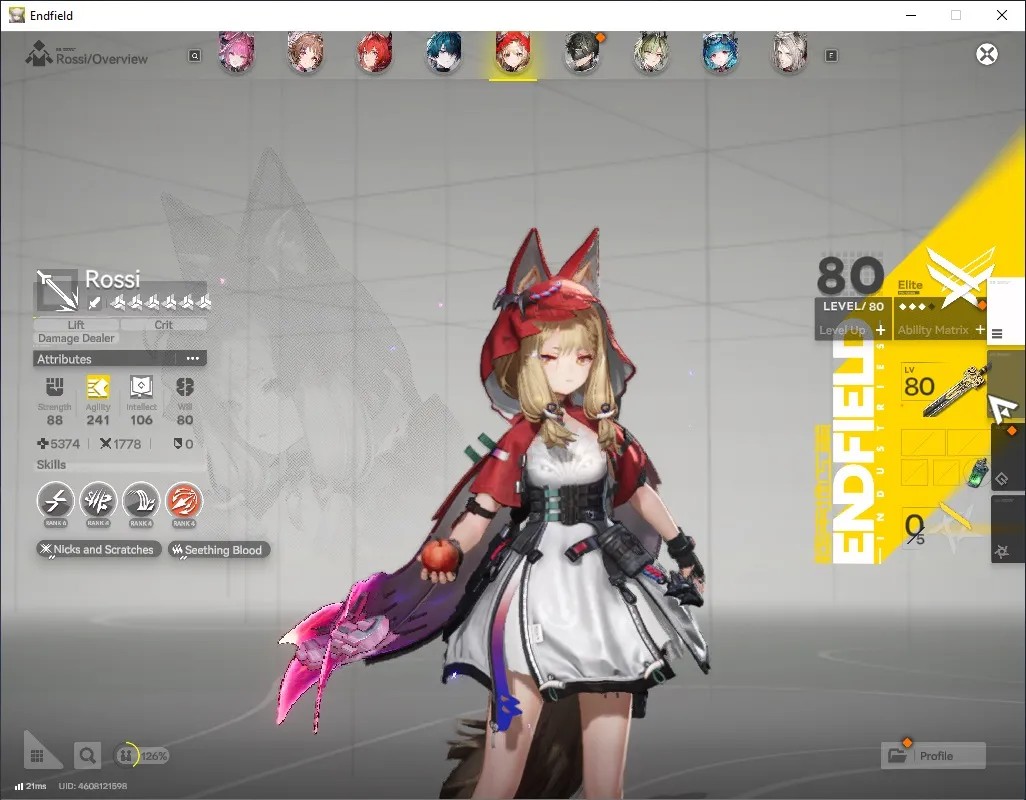Click Rossi's class arrow emblem
This screenshot has width=1026, height=800.
pos(57,289)
